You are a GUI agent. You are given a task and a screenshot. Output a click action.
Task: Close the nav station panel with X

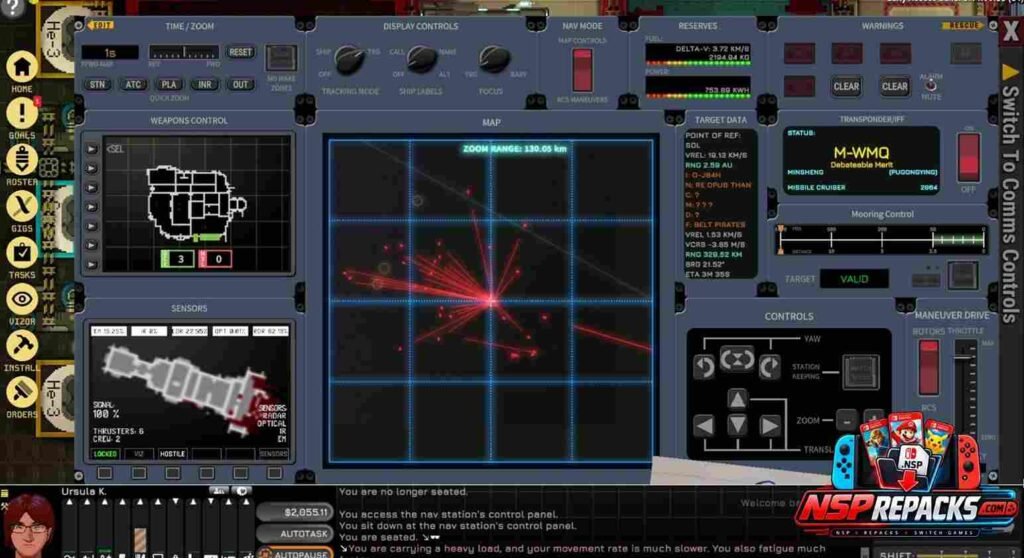(x=1011, y=33)
